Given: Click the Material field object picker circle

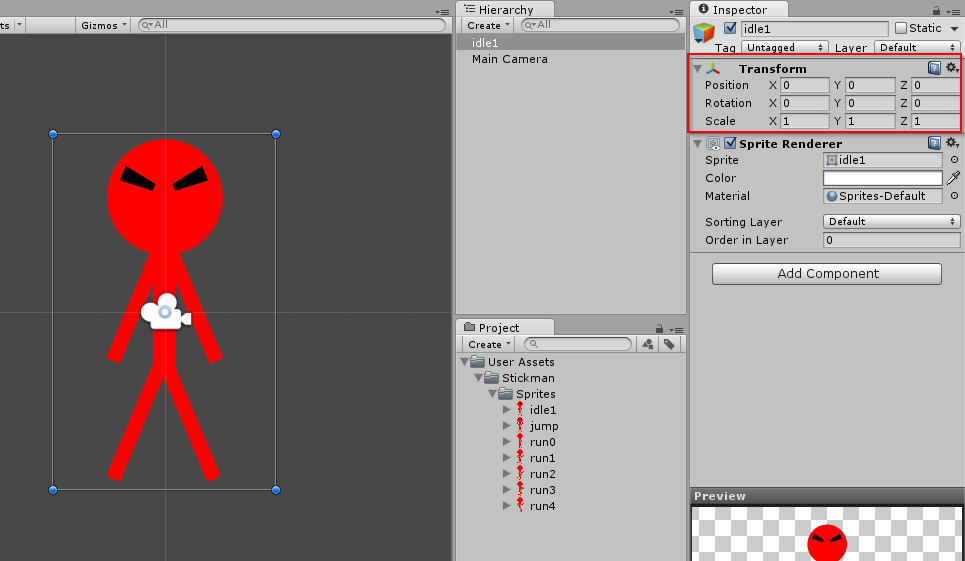Looking at the screenshot, I should (x=954, y=196).
